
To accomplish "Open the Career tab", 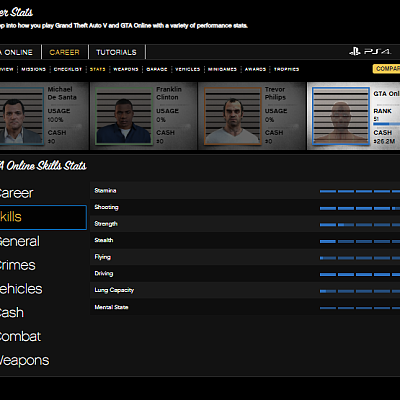I will (65, 52).
